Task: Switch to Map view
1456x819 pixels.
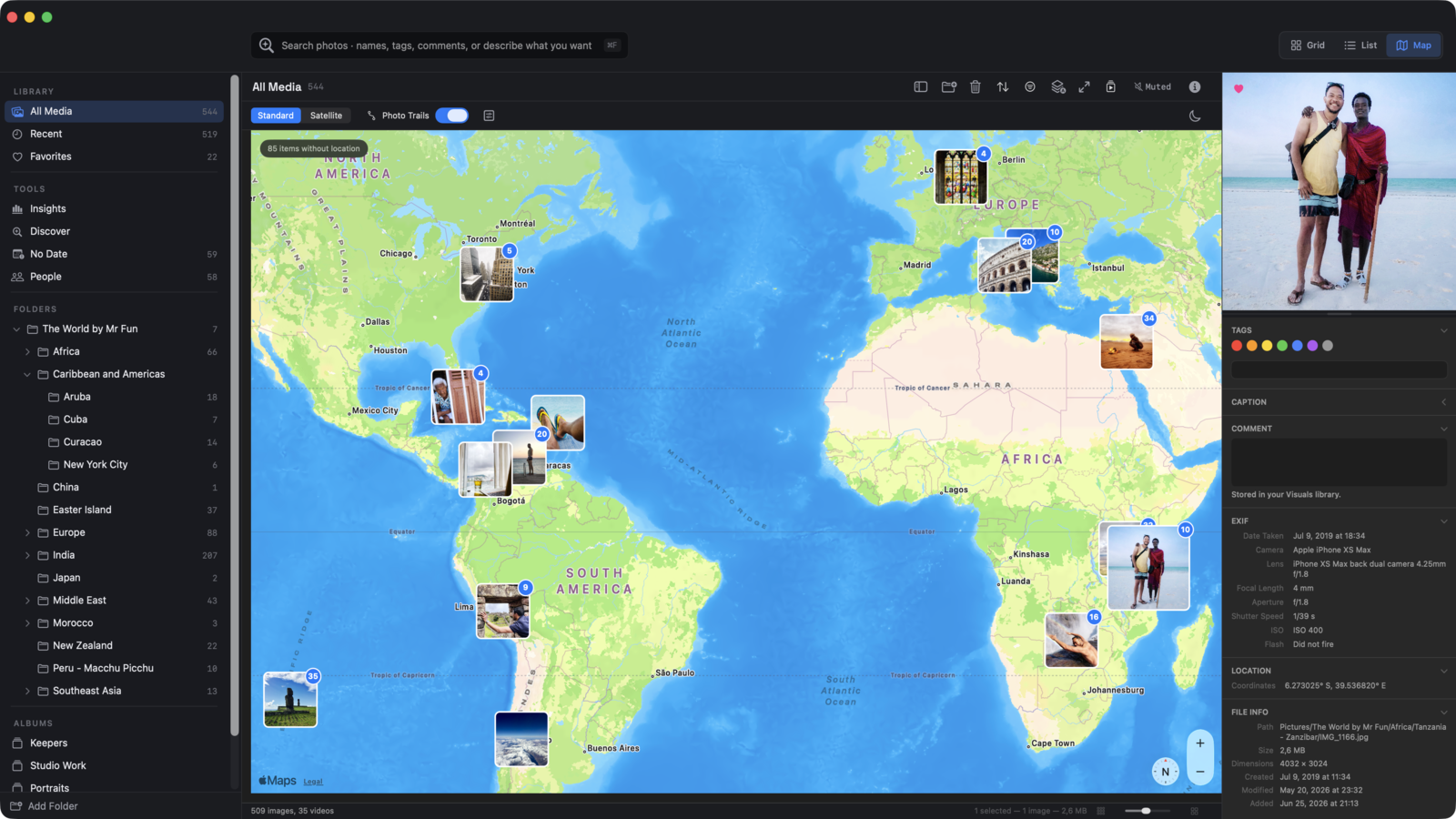Action: (1413, 45)
